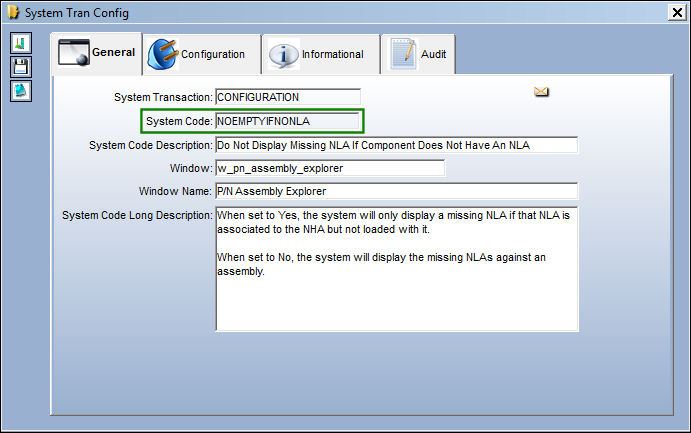691x433 pixels.
Task: Click the 'System Code:' label
Action: [x=179, y=121]
